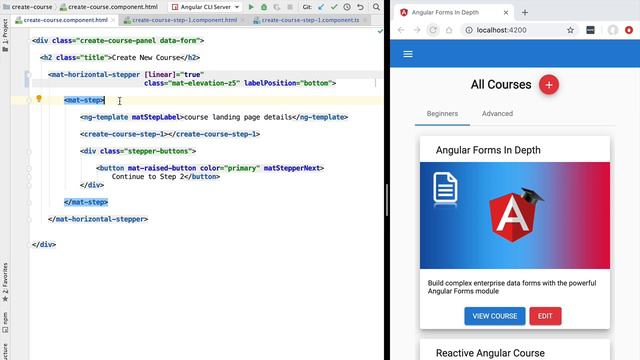Click the [linear] binding in code
Screen dimensions: 640x360
point(160,75)
